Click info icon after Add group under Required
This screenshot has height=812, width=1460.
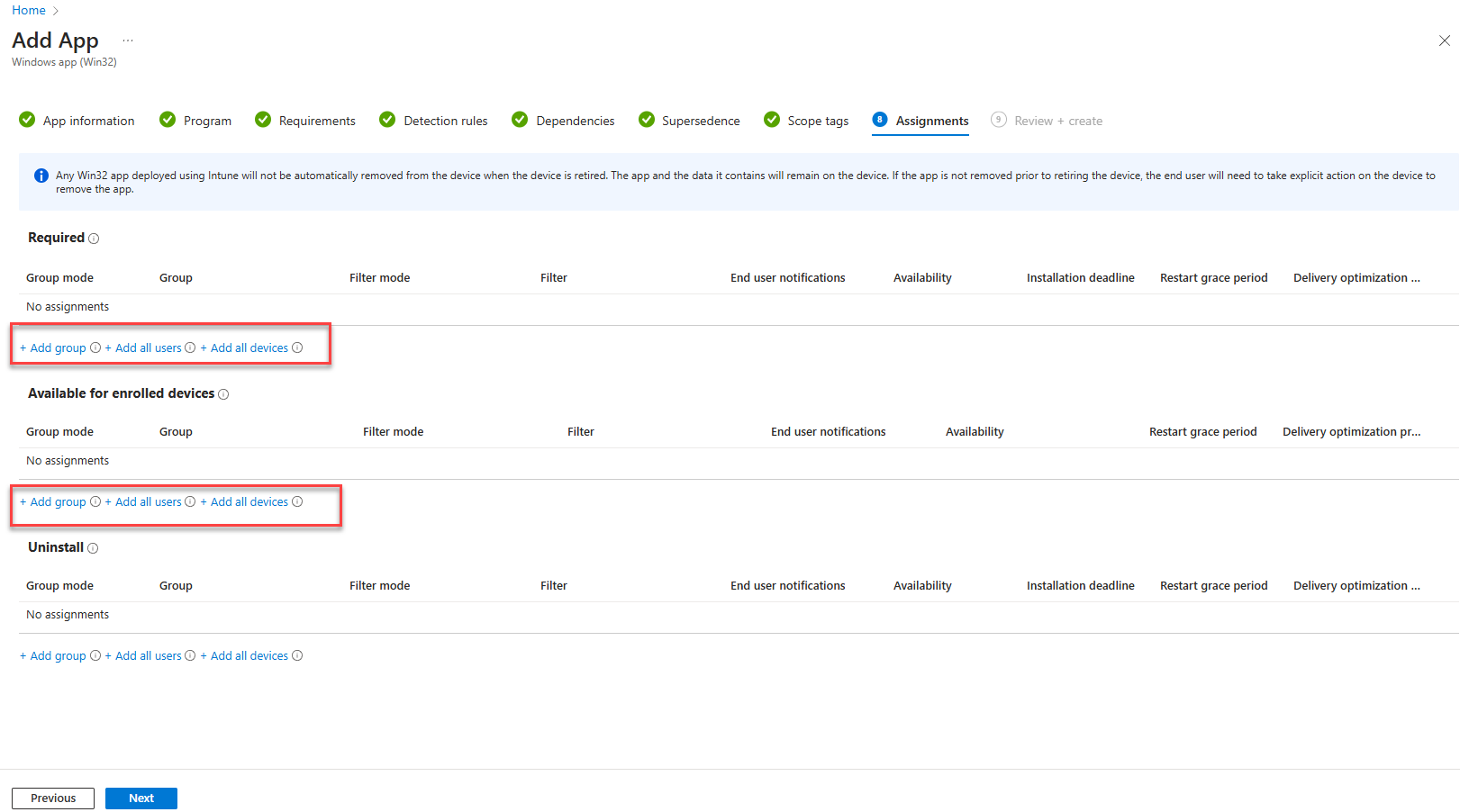coord(95,347)
